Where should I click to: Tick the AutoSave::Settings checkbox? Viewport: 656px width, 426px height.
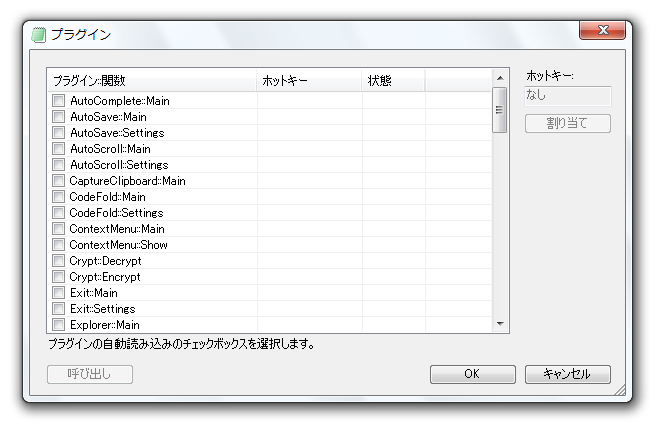(x=59, y=133)
